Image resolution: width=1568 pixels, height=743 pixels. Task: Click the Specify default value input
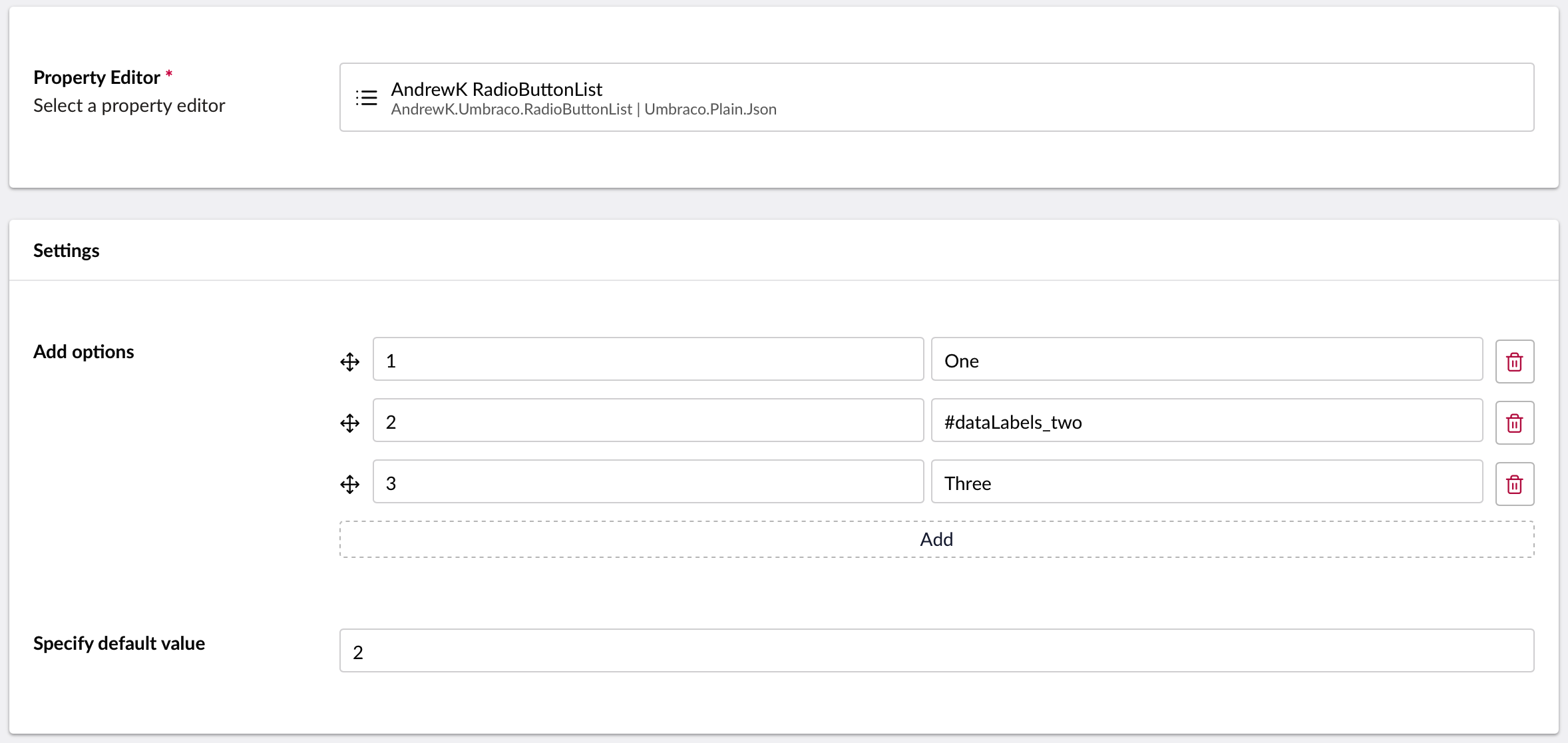click(x=936, y=650)
